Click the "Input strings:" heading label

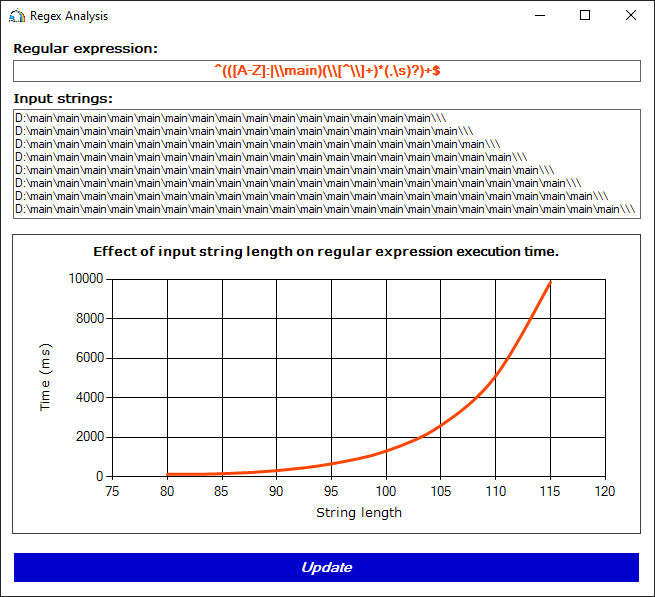(x=63, y=98)
